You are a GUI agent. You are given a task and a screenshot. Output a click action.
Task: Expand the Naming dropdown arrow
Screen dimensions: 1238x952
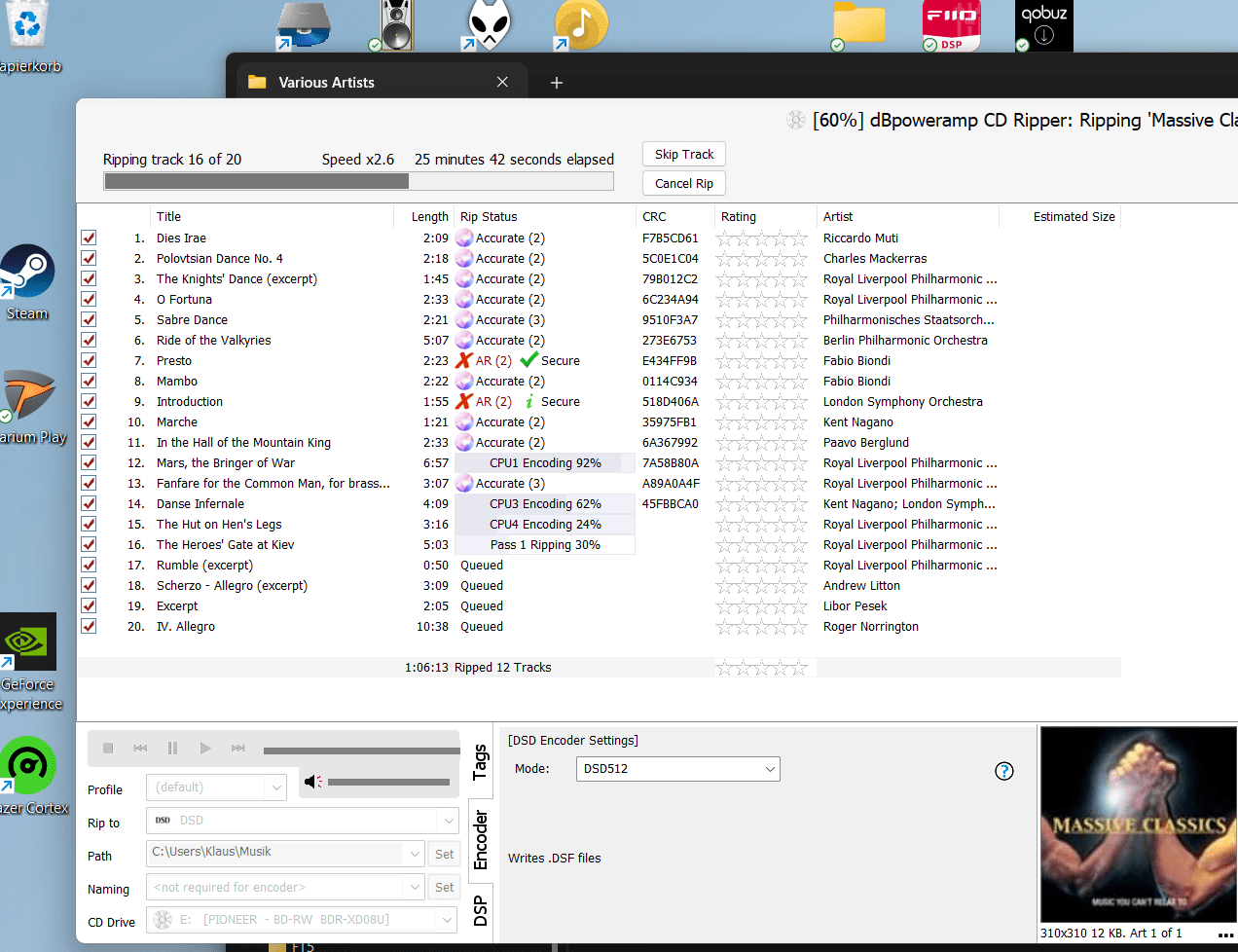point(415,887)
